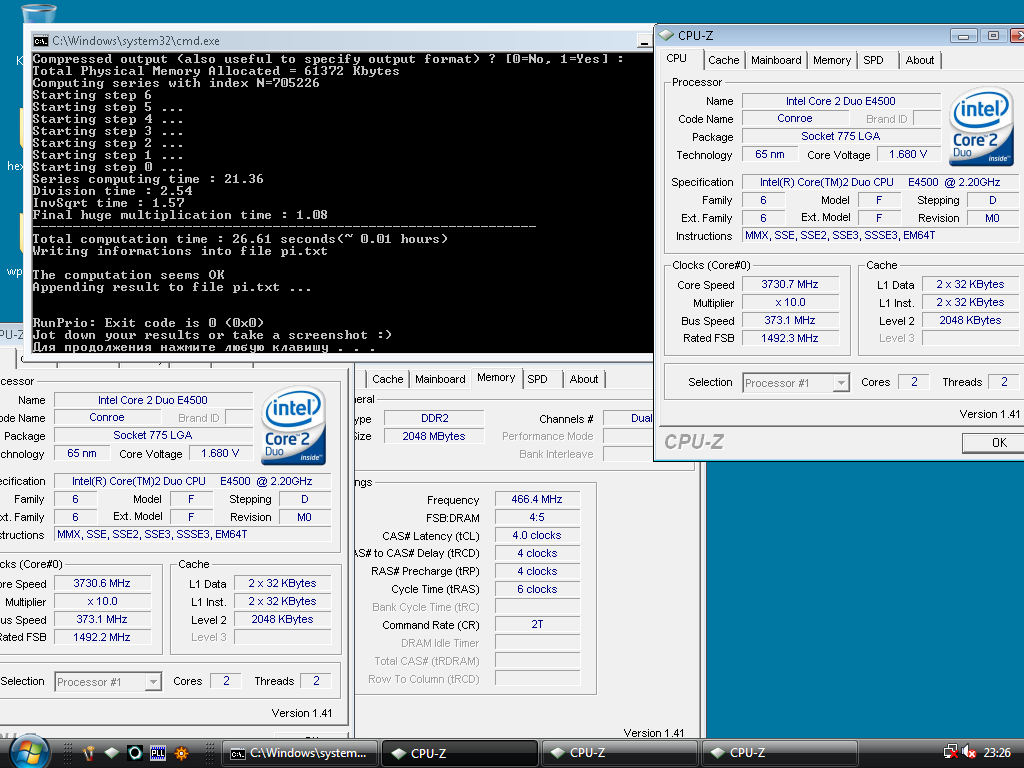
Task: Click the Core Speed 3730.6 MHz field, lower-left CPU-Z
Action: pyautogui.click(x=103, y=583)
